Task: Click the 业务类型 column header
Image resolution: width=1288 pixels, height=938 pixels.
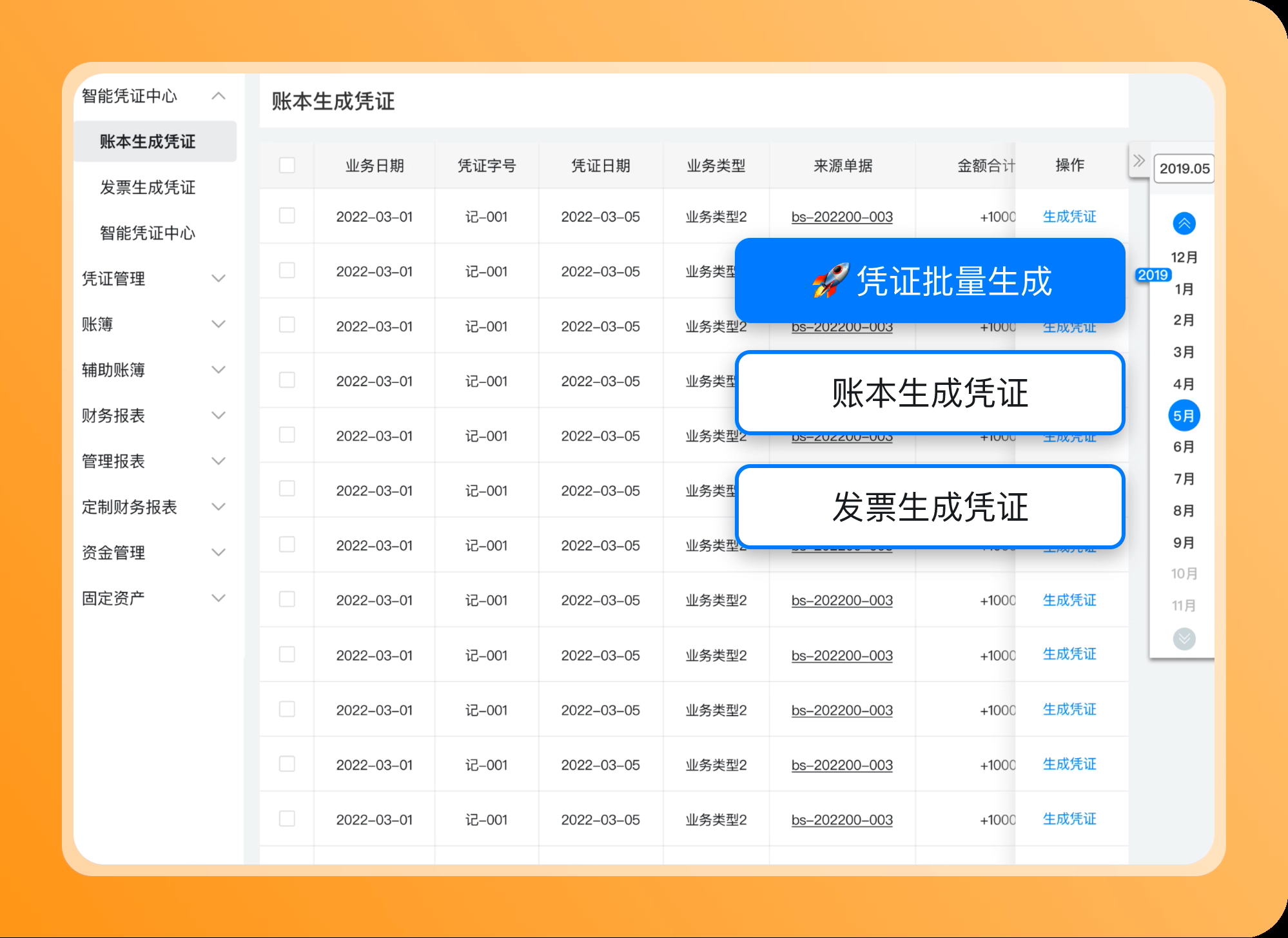Action: (x=716, y=166)
